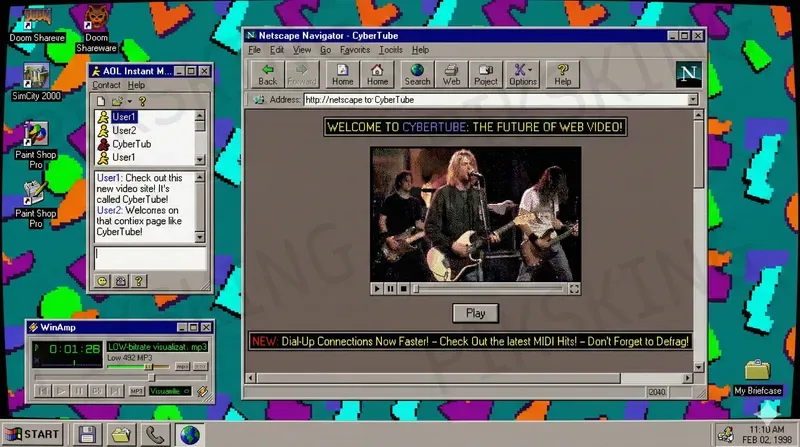Click the Back arrow in Netscape toolbar
The image size is (800, 447).
pyautogui.click(x=267, y=74)
